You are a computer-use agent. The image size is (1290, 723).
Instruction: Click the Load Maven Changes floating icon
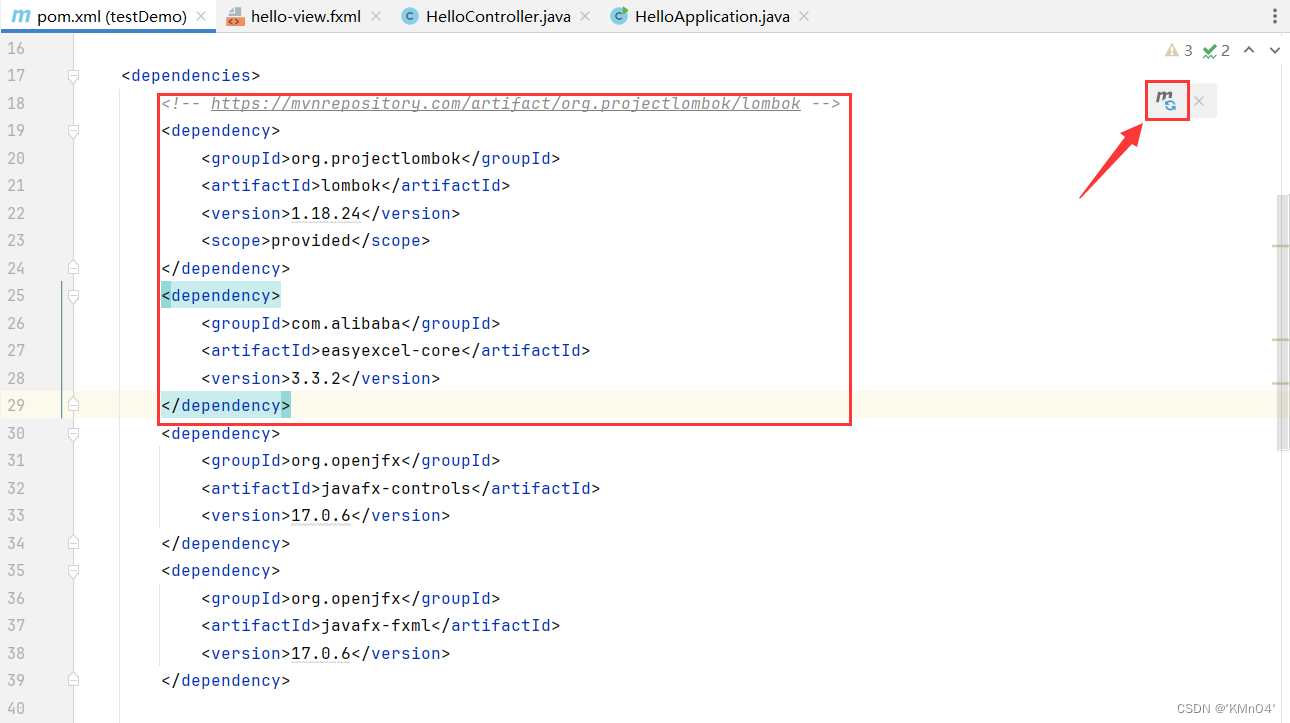pyautogui.click(x=1167, y=100)
